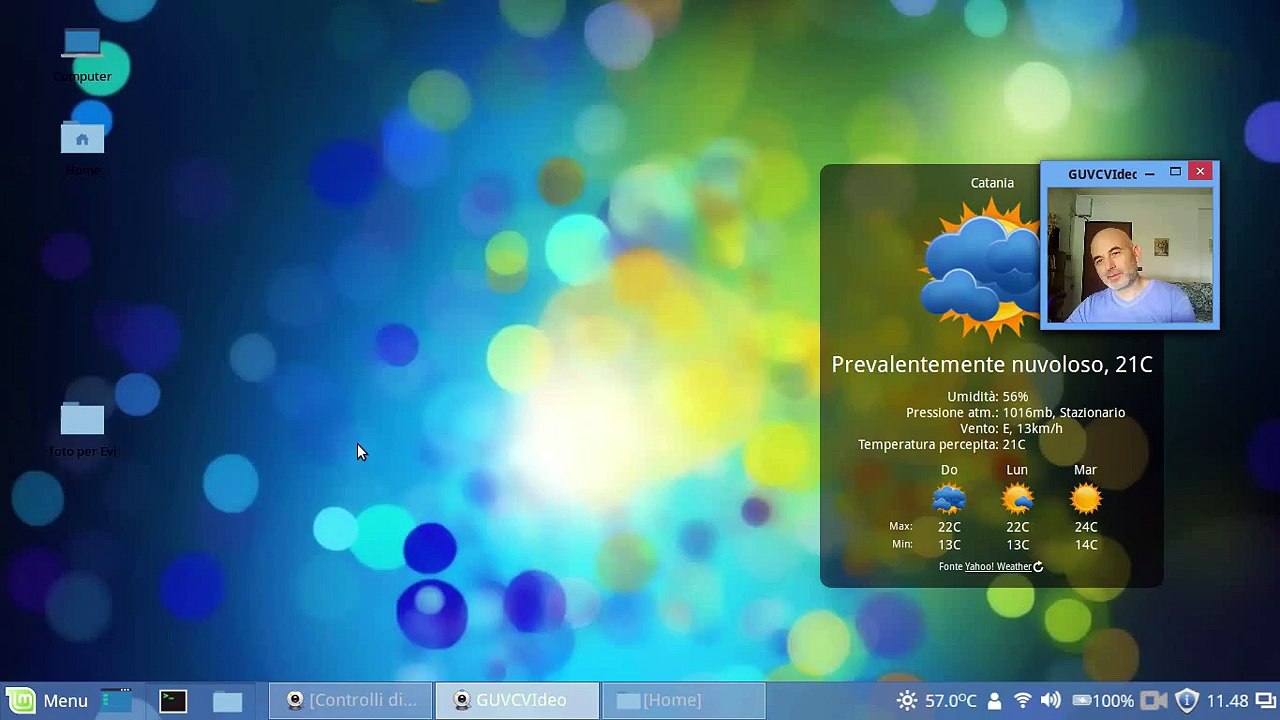Click the Catania location title
The height and width of the screenshot is (720, 1280).
(992, 183)
